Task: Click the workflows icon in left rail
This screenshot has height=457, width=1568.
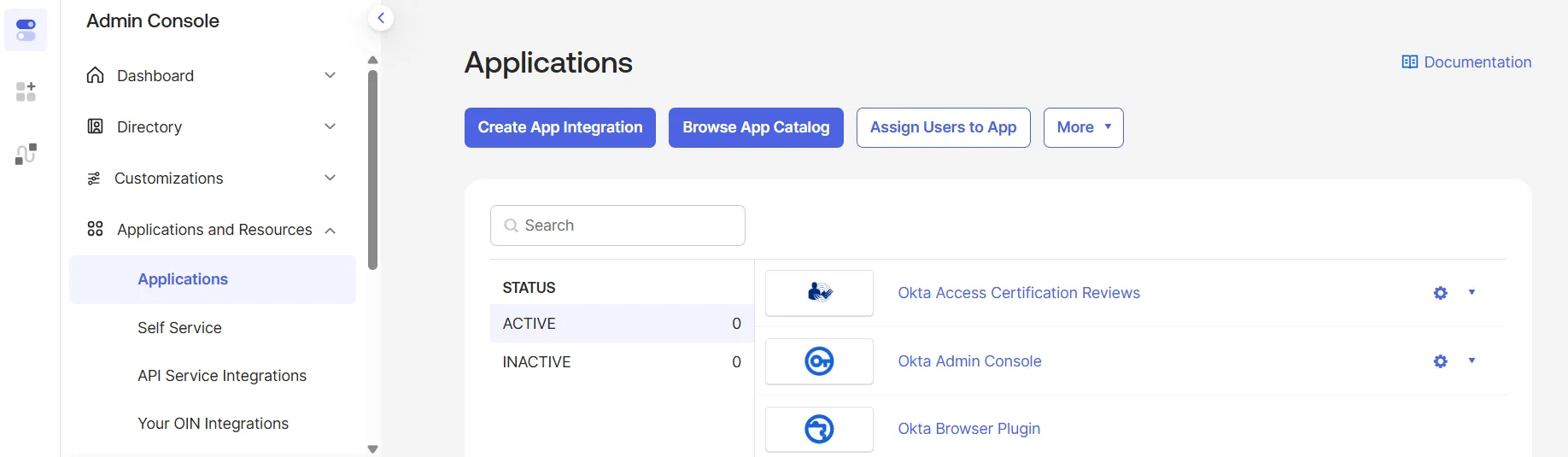Action: (x=26, y=154)
